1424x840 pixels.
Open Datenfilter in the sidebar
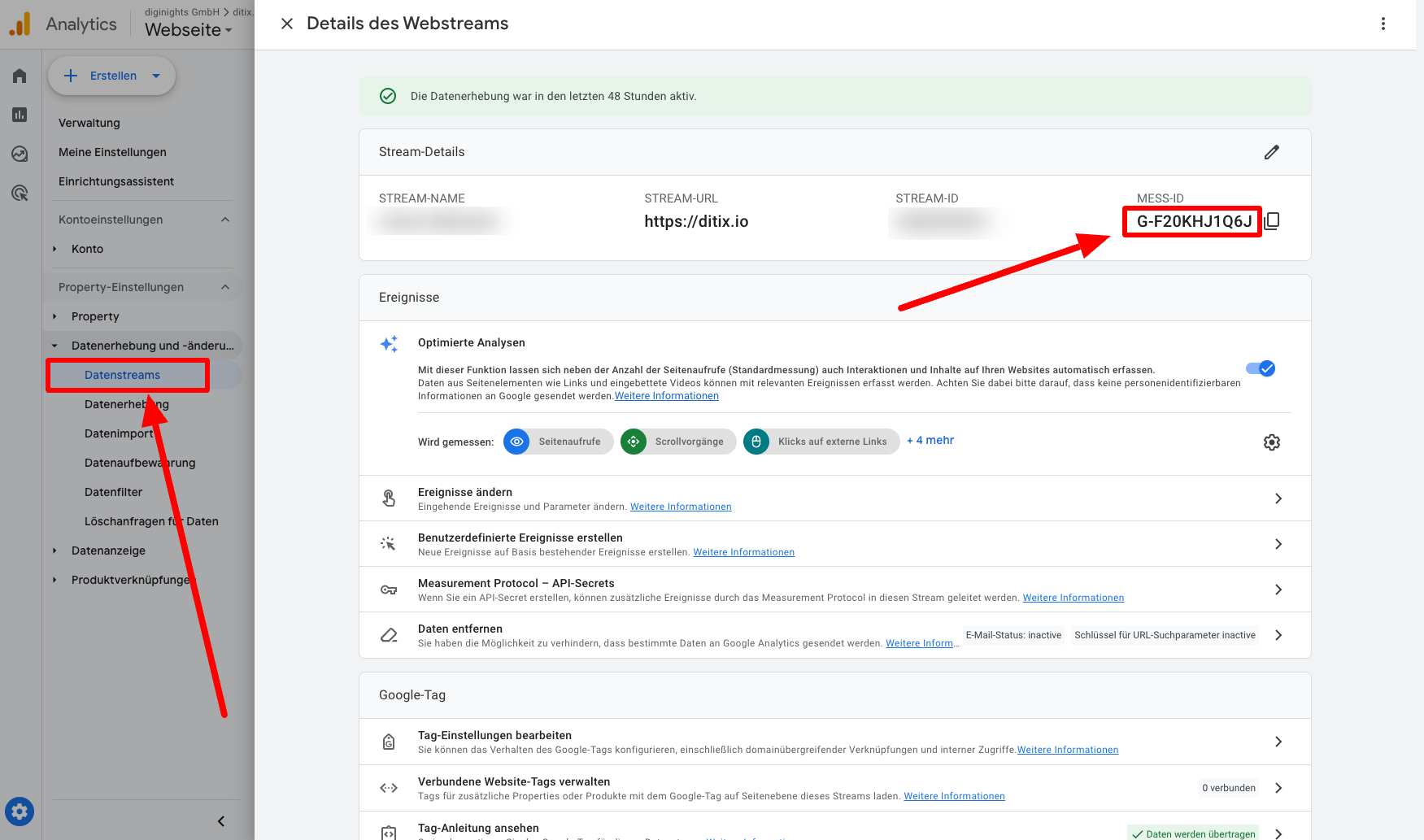[x=114, y=492]
